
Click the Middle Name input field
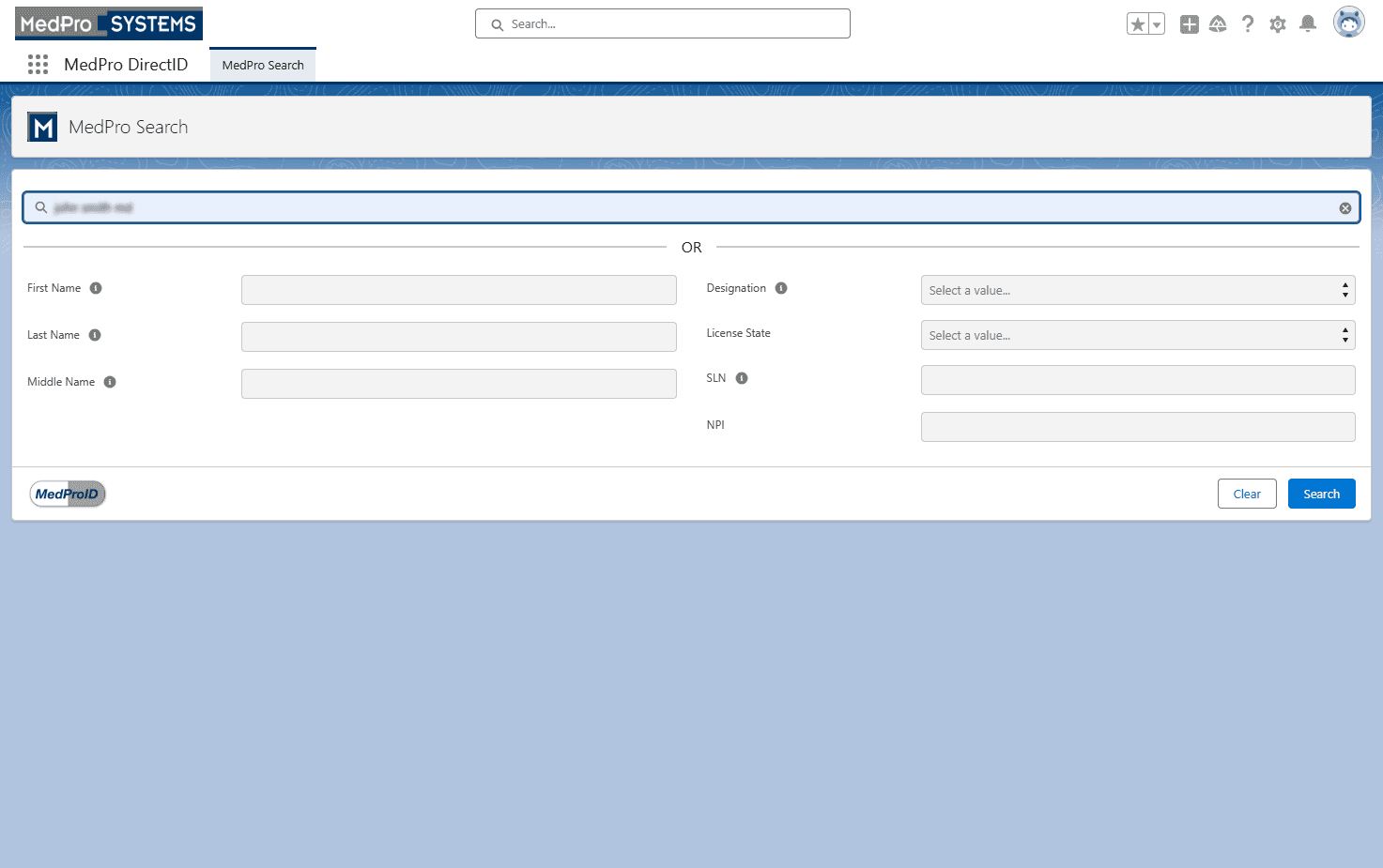pos(459,384)
